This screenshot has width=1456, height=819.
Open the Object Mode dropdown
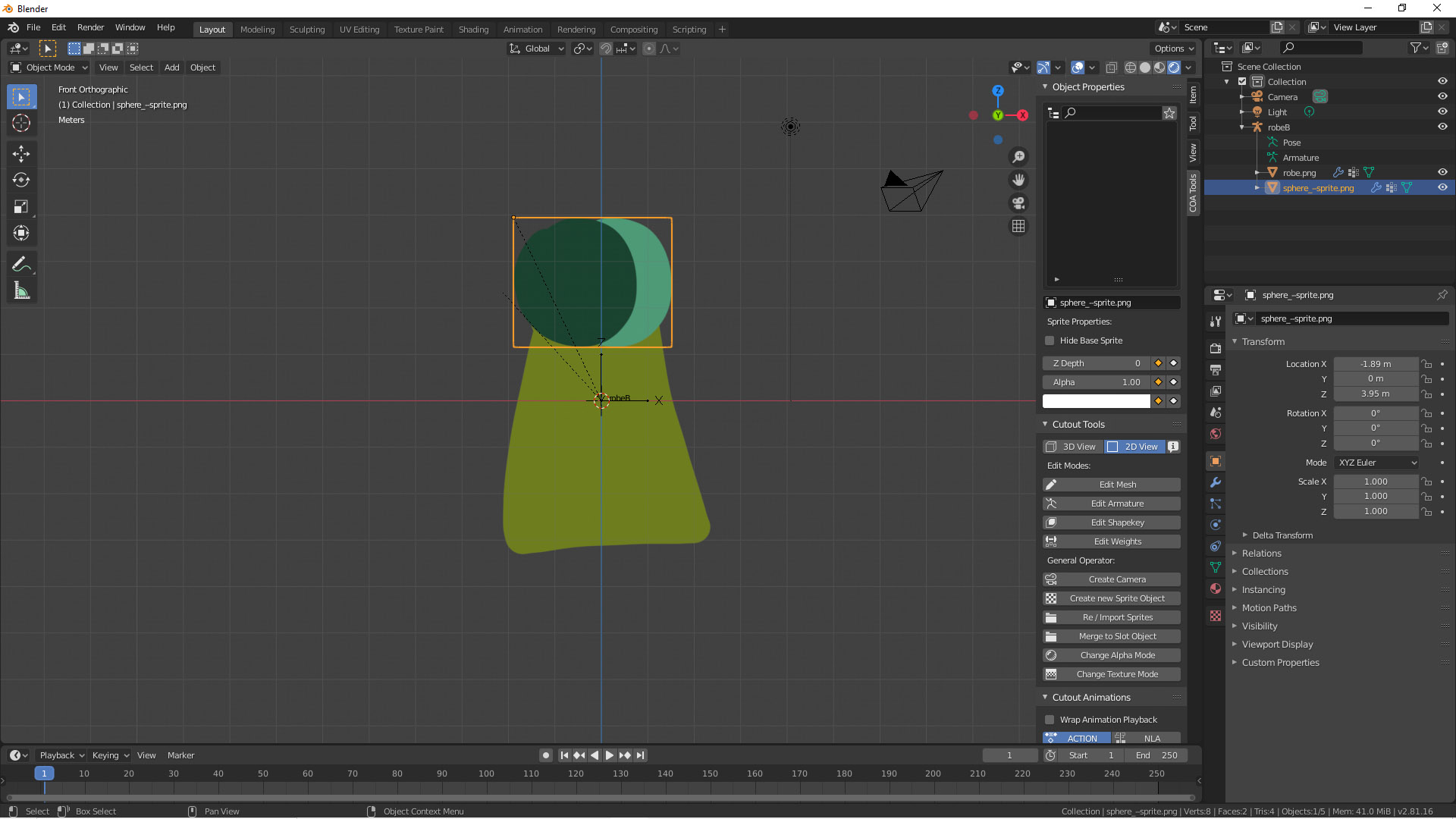coord(49,67)
